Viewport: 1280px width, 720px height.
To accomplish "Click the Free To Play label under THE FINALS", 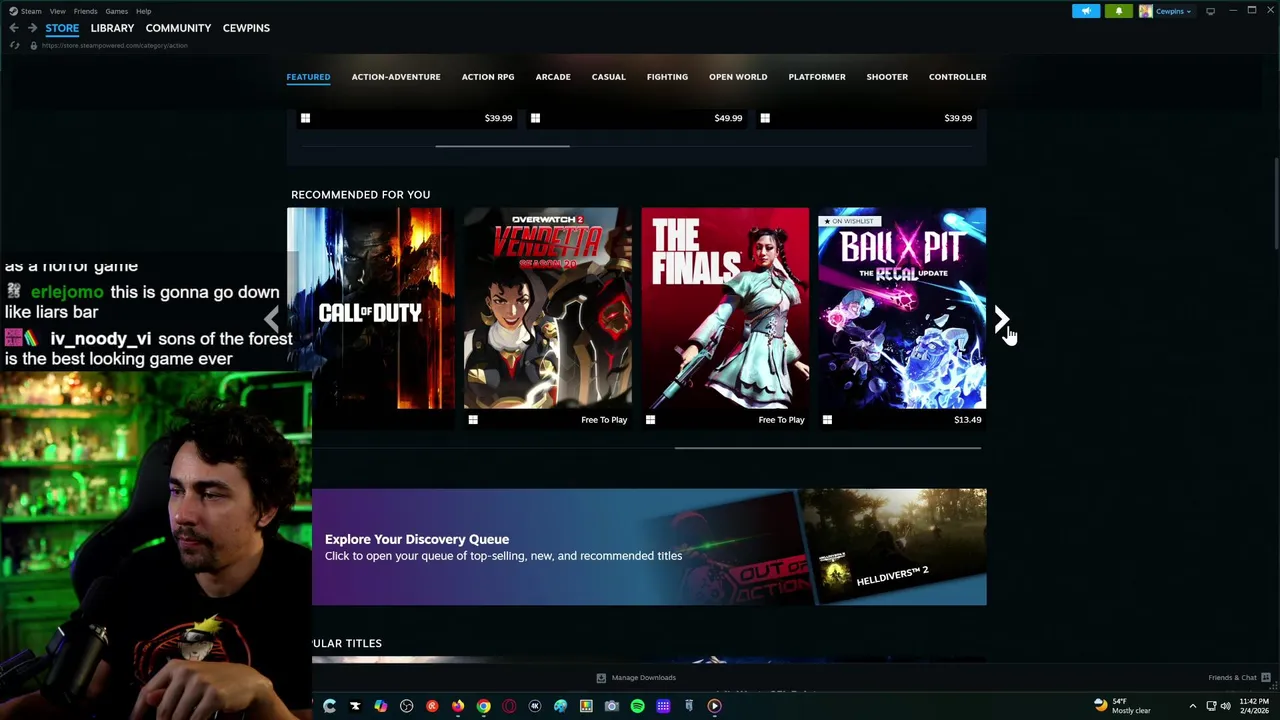I will pos(781,420).
